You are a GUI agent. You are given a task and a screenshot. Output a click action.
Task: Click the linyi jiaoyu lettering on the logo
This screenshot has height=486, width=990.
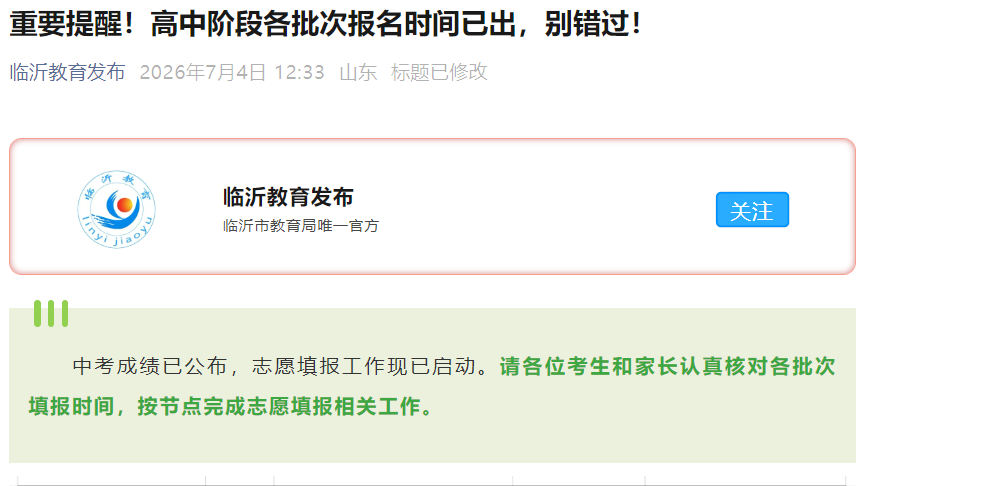click(117, 237)
